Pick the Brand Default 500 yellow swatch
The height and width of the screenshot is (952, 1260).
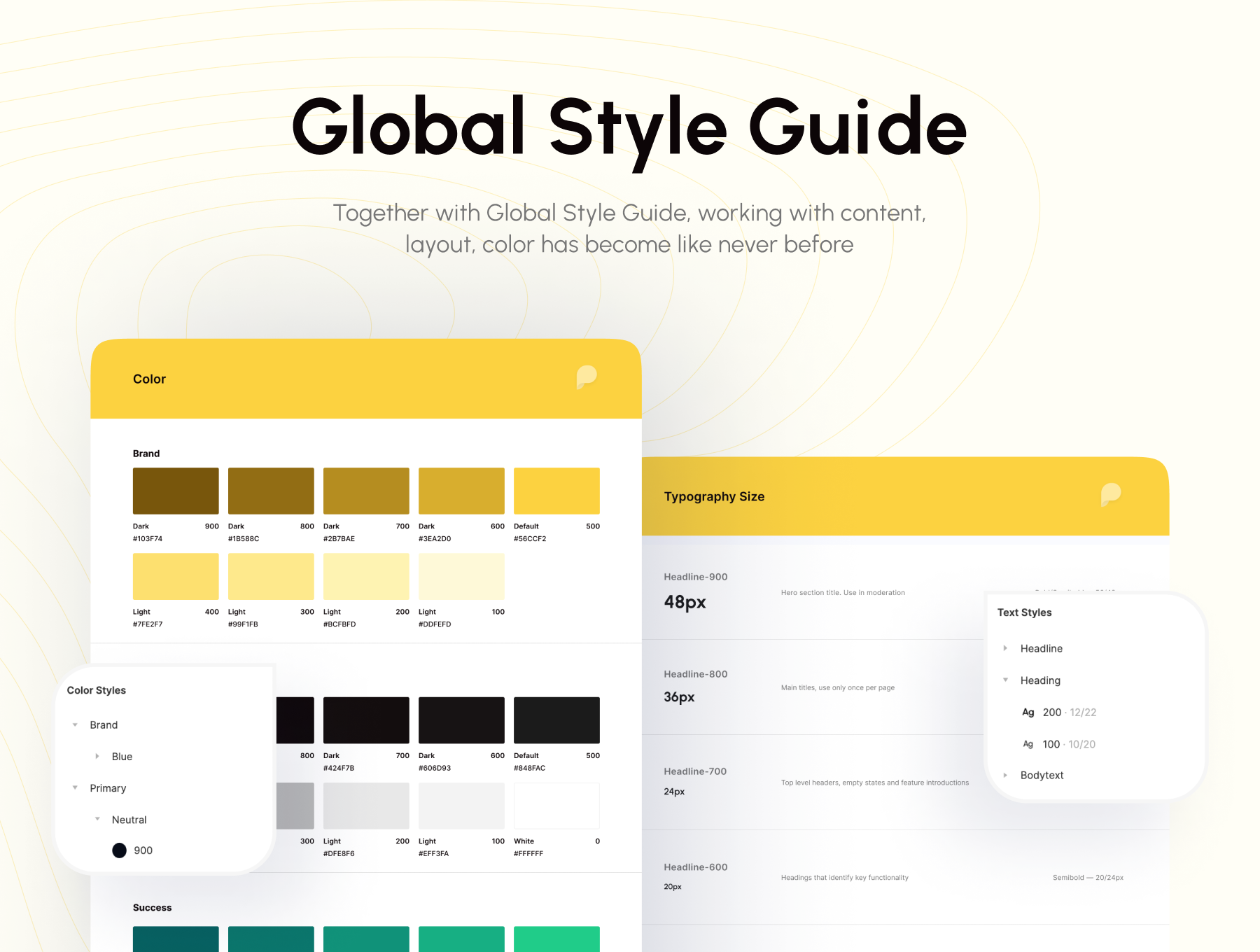click(x=556, y=491)
